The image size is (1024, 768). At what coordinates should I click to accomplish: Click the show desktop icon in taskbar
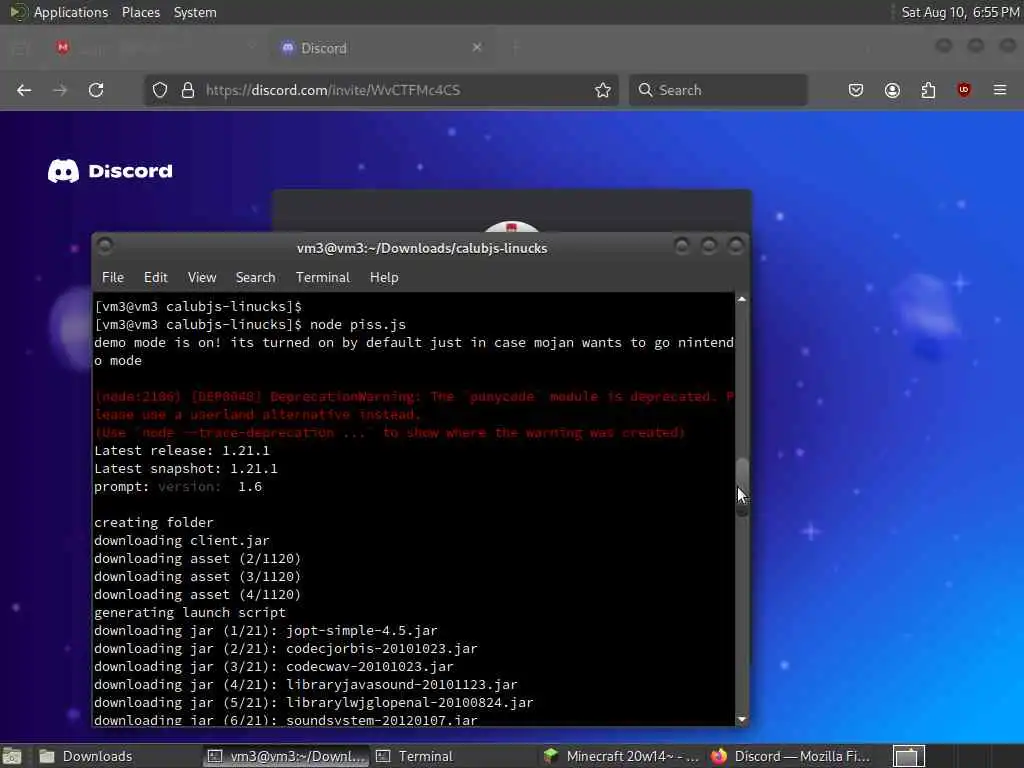pos(12,756)
